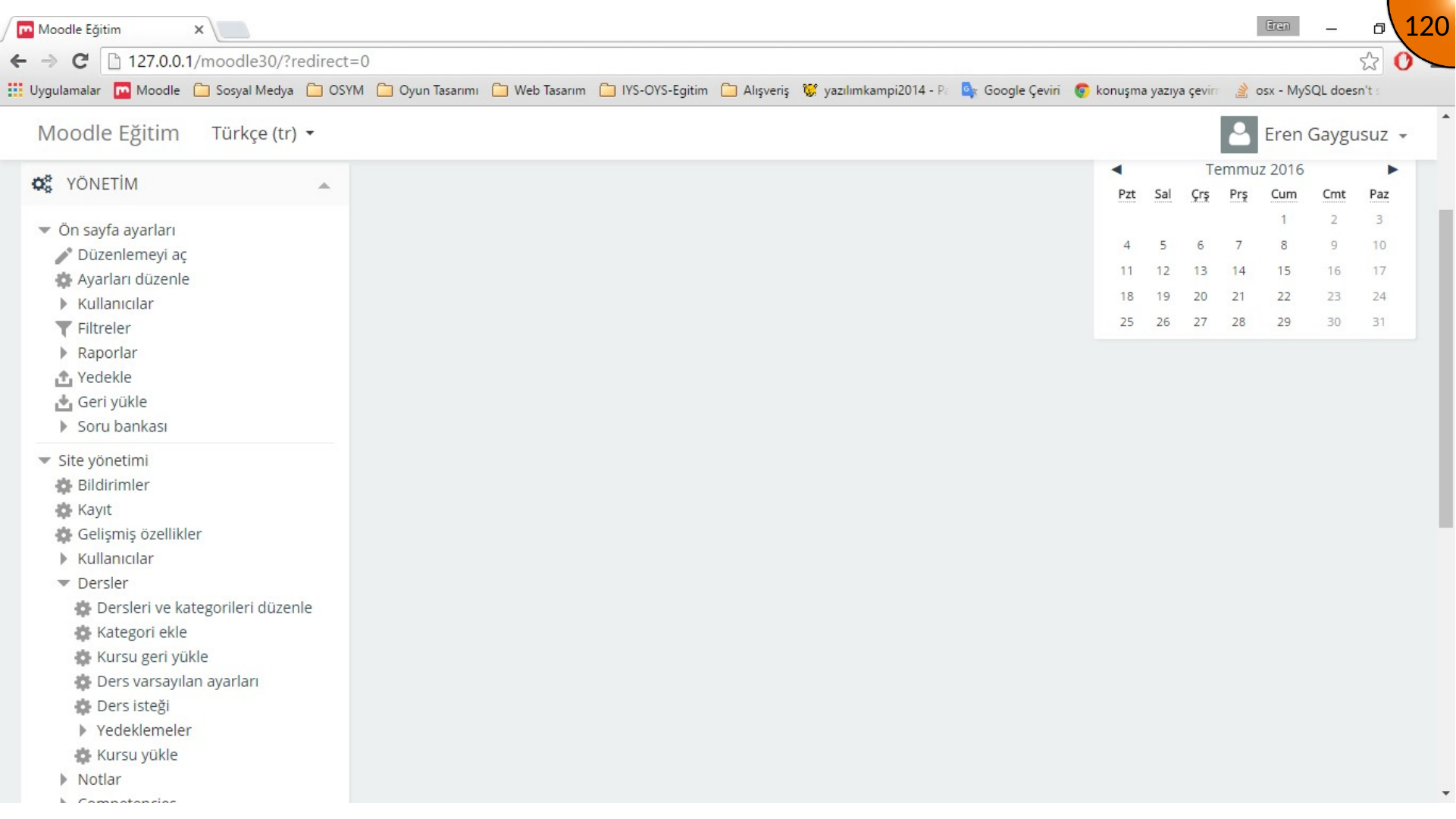The width and height of the screenshot is (1456, 819).
Task: Expand the Notlar node
Action: click(x=64, y=780)
